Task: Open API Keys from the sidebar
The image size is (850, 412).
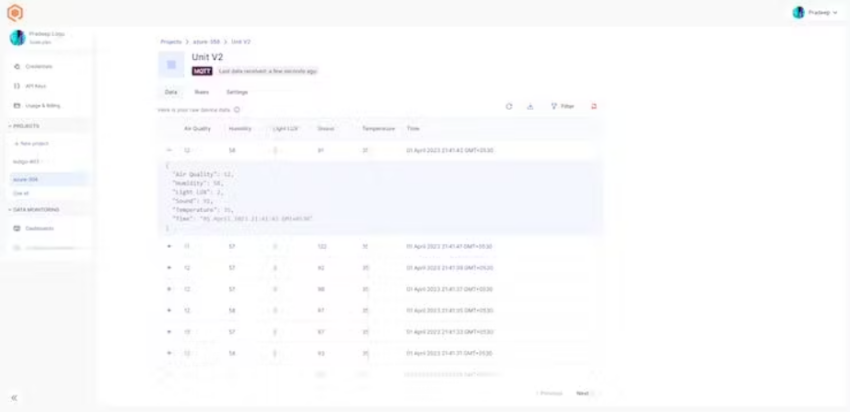Action: [35, 86]
